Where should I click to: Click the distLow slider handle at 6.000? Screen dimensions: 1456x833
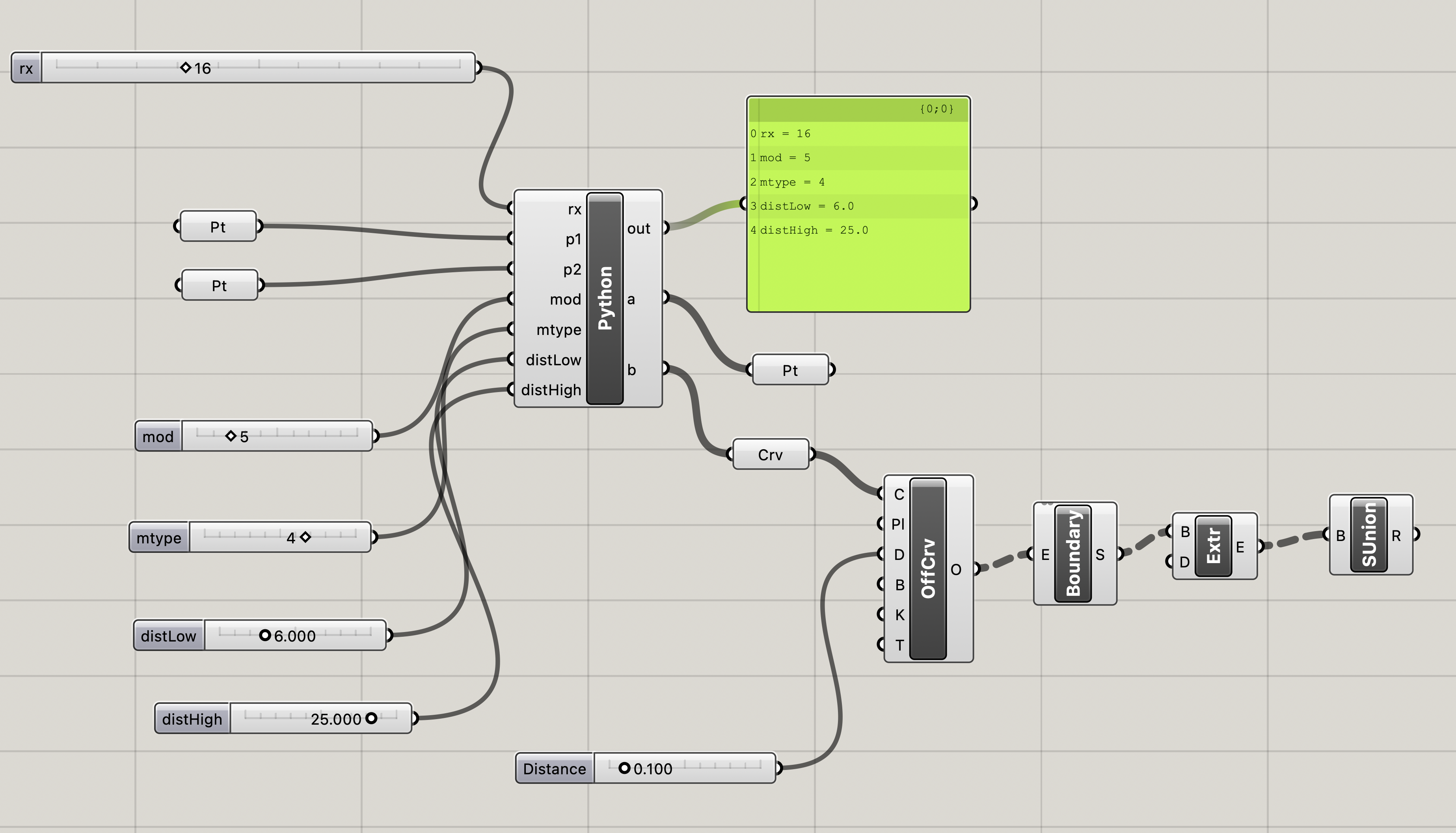[x=265, y=635]
